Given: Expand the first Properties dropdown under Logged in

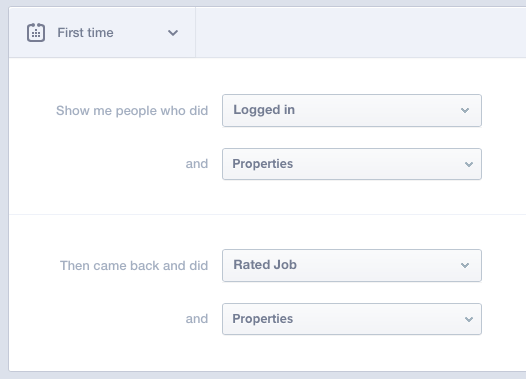Looking at the screenshot, I should [352, 164].
